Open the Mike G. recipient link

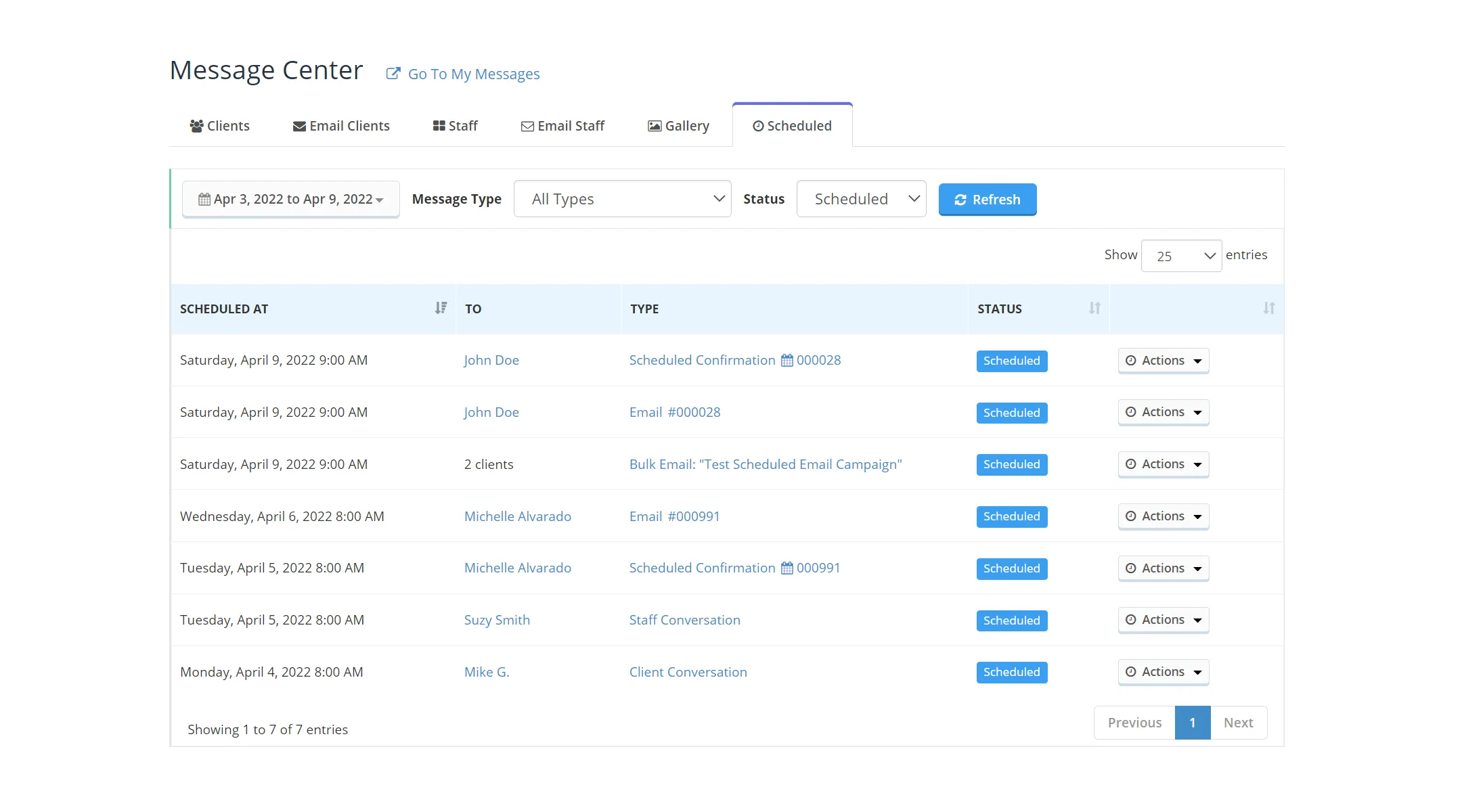pyautogui.click(x=487, y=672)
